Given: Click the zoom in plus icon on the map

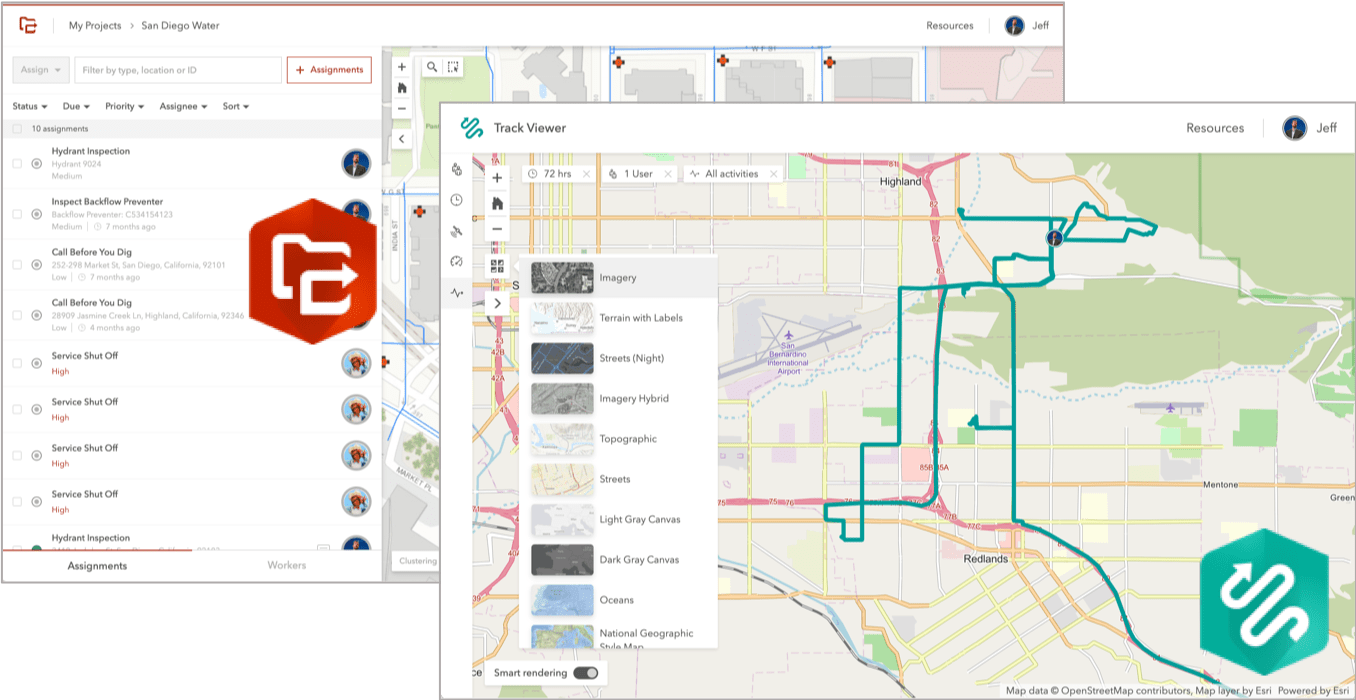Looking at the screenshot, I should 497,177.
